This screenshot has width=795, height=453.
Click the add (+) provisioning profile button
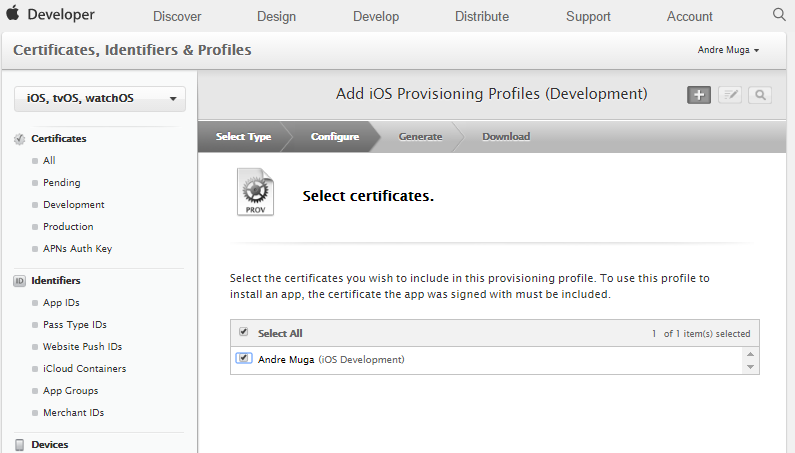click(699, 95)
